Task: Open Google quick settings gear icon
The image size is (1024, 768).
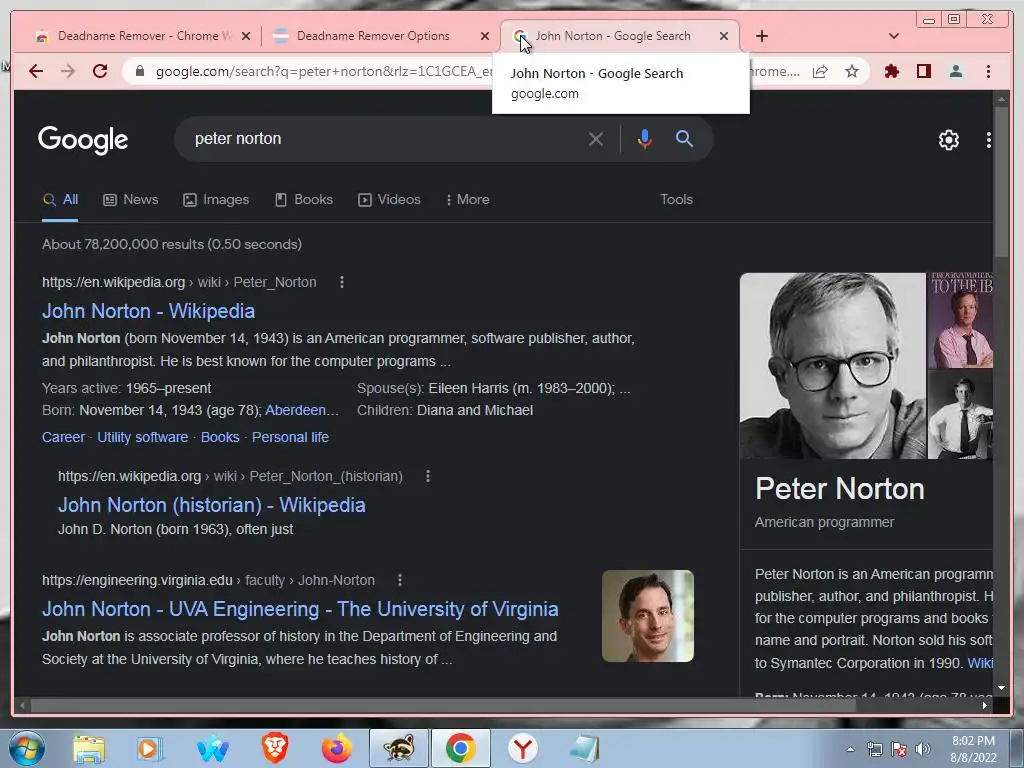Action: point(948,139)
